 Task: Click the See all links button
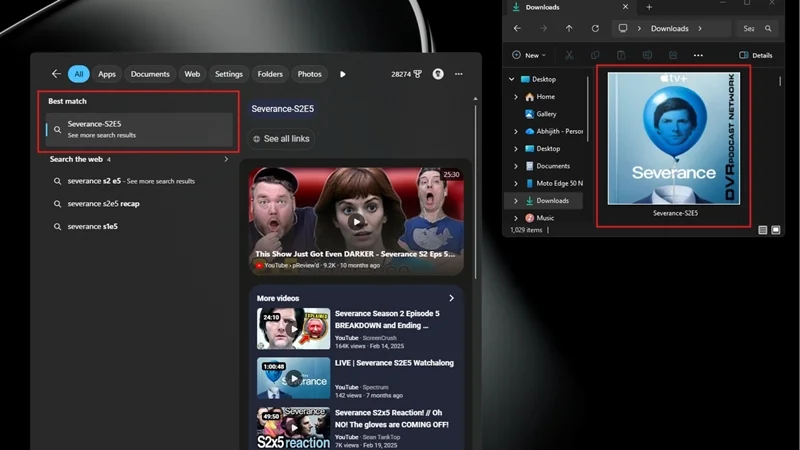click(x=281, y=139)
